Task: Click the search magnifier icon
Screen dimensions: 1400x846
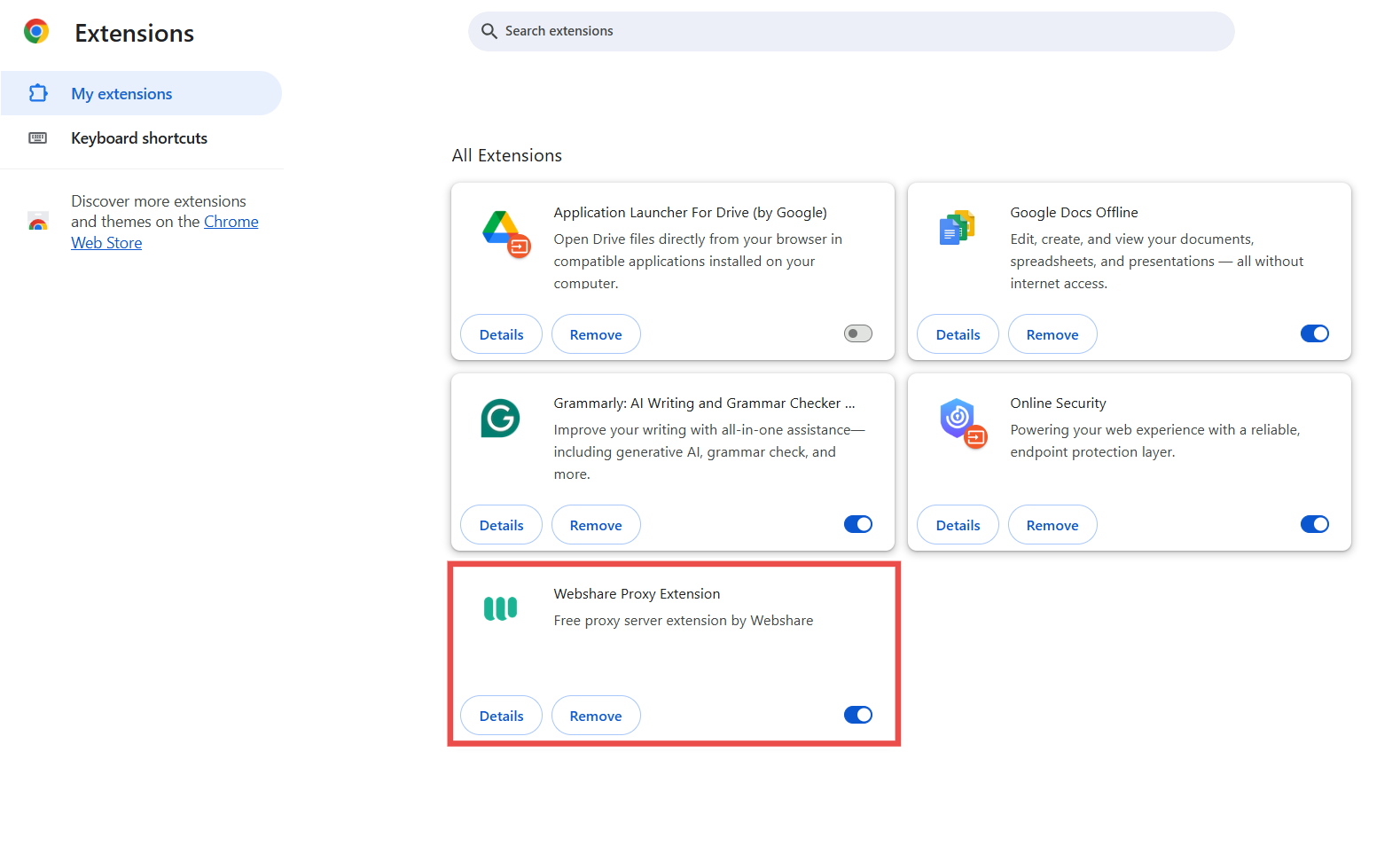Action: 489,31
